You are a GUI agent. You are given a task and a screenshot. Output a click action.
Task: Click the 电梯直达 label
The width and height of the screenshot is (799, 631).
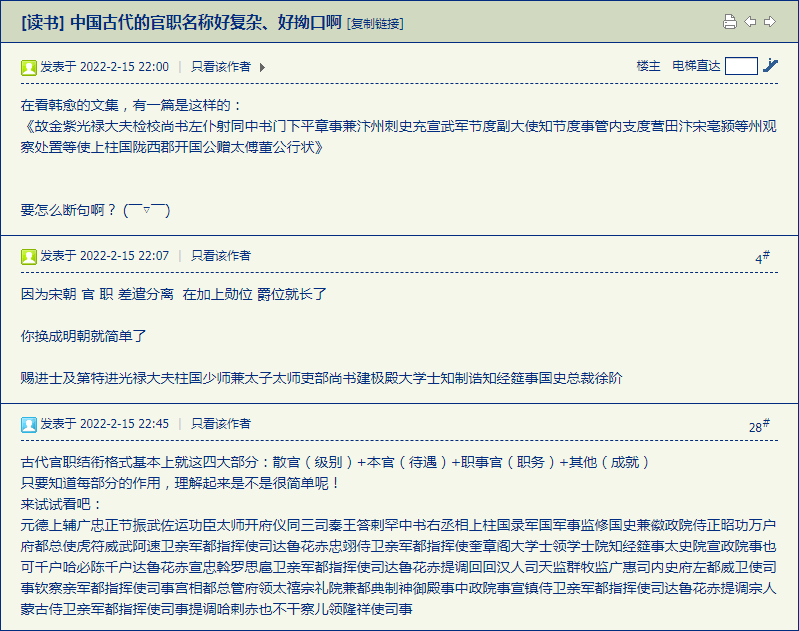[696, 66]
